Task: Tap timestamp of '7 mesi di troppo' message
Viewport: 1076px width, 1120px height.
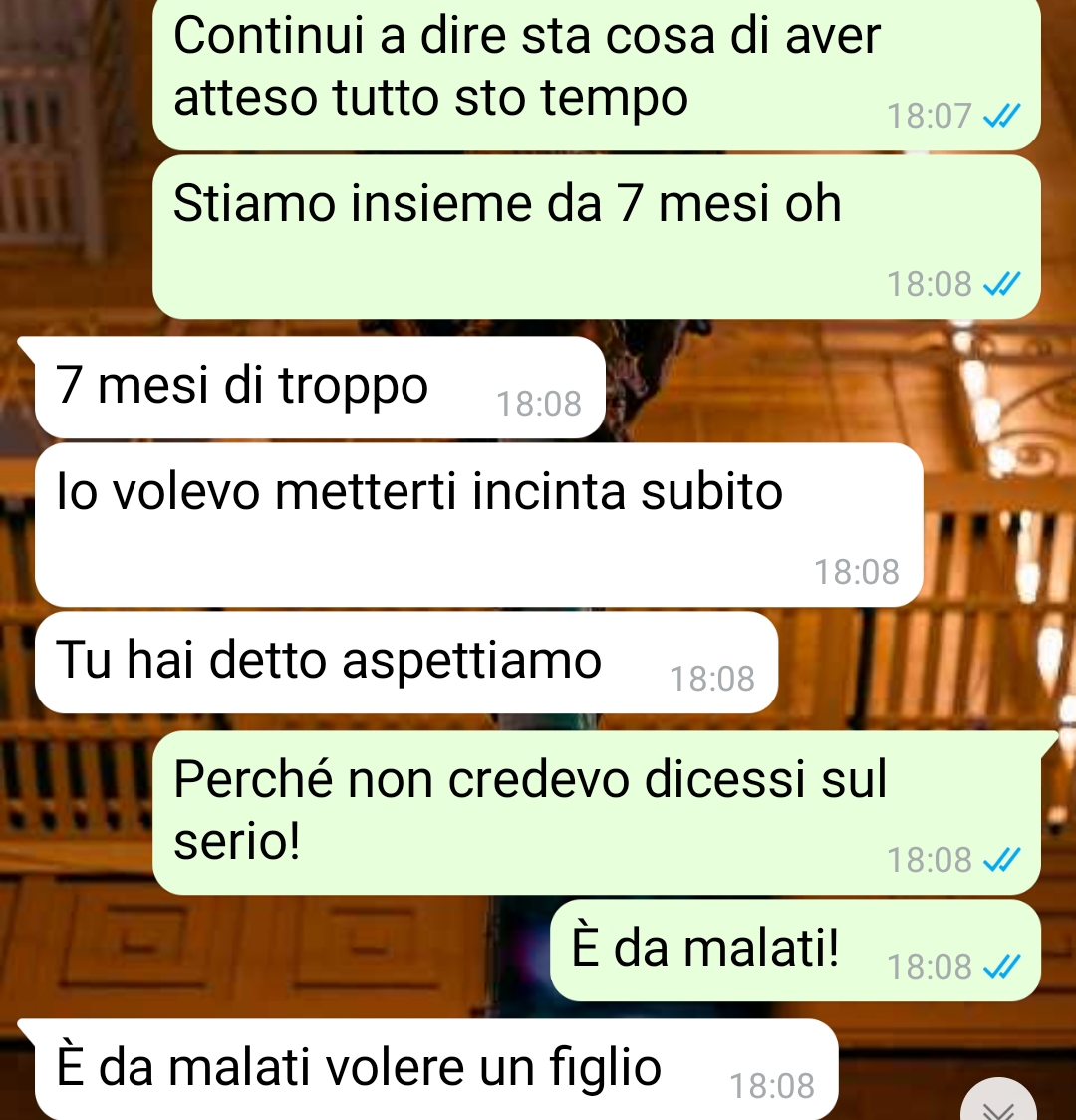Action: coord(539,404)
